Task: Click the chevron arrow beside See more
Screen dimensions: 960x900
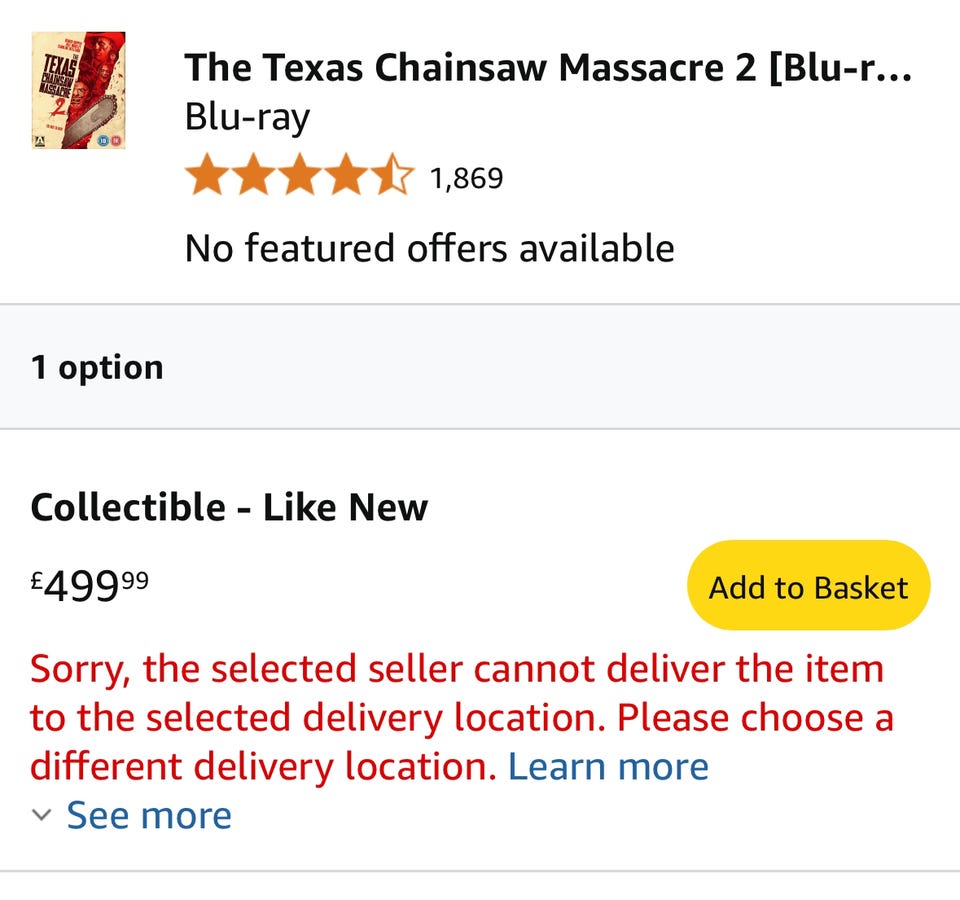Action: [41, 815]
